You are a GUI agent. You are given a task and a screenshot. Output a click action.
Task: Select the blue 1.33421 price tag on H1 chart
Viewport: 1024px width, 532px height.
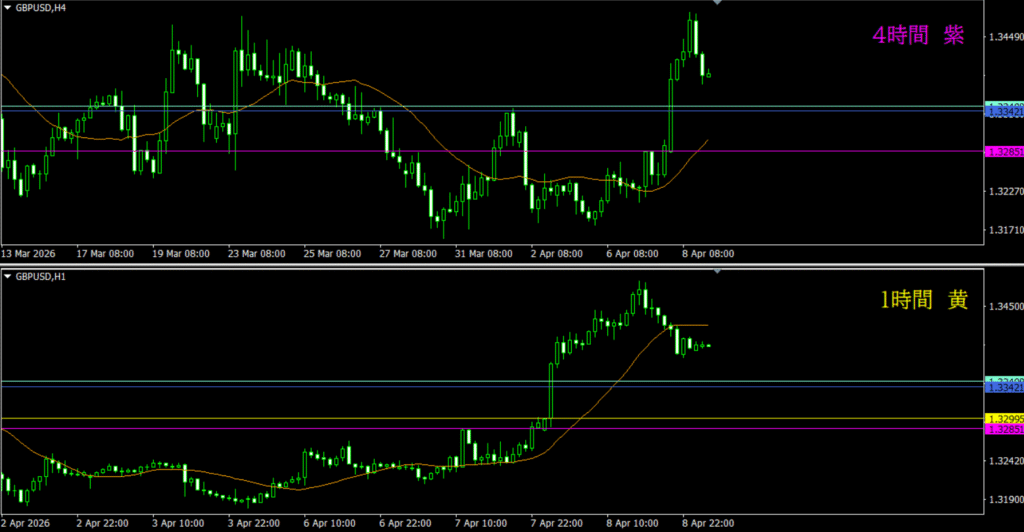1003,387
